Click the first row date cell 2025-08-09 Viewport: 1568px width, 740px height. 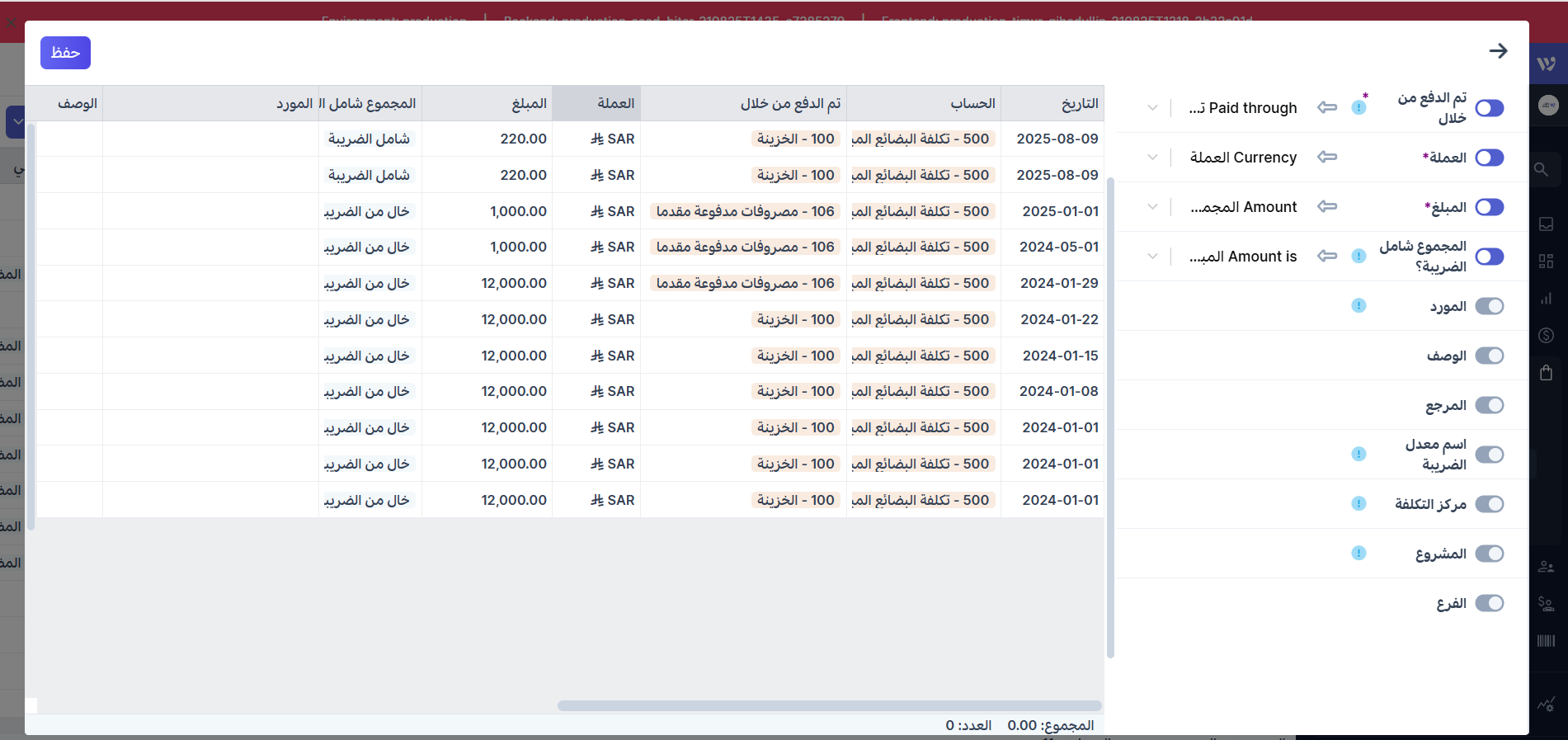tap(1057, 139)
